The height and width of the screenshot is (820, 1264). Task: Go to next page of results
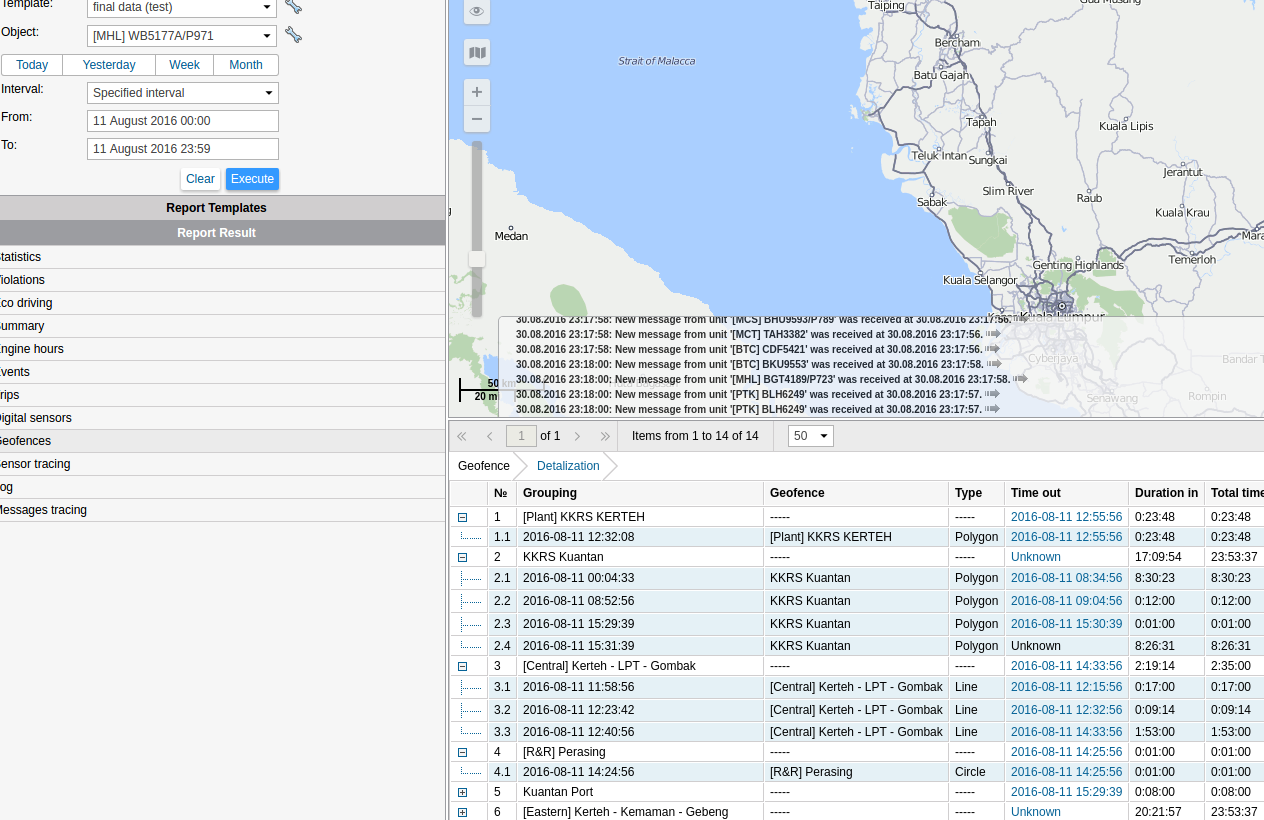(x=577, y=436)
